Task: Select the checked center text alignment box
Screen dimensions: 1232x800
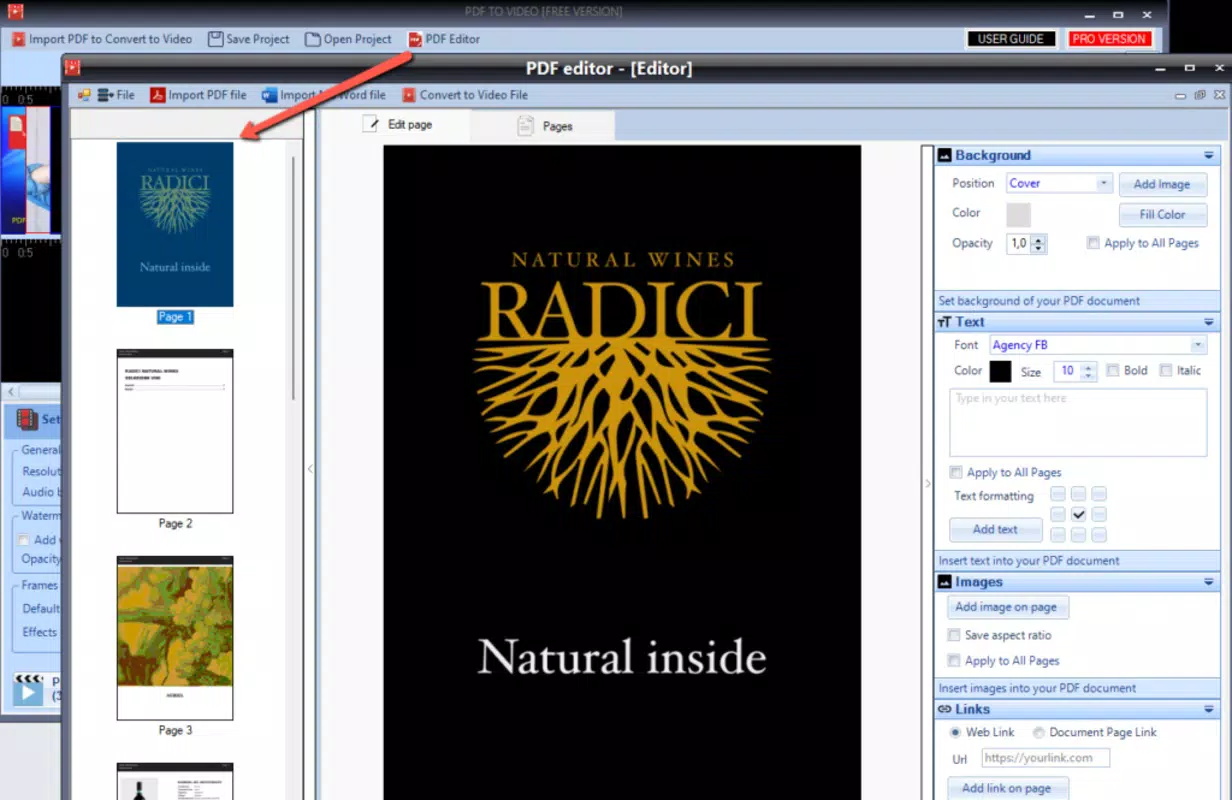Action: tap(1078, 514)
